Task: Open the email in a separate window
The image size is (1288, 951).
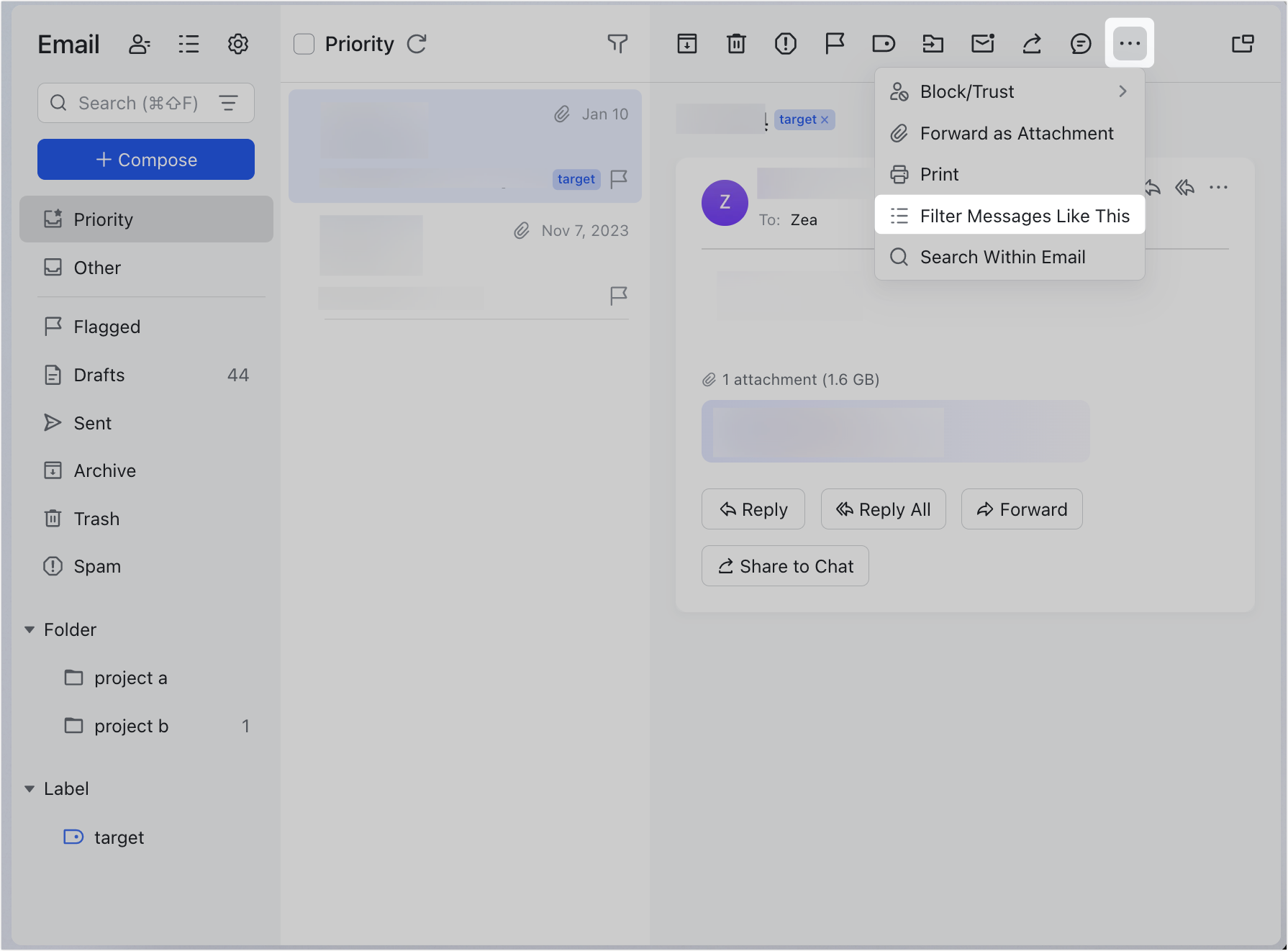Action: pyautogui.click(x=1243, y=43)
